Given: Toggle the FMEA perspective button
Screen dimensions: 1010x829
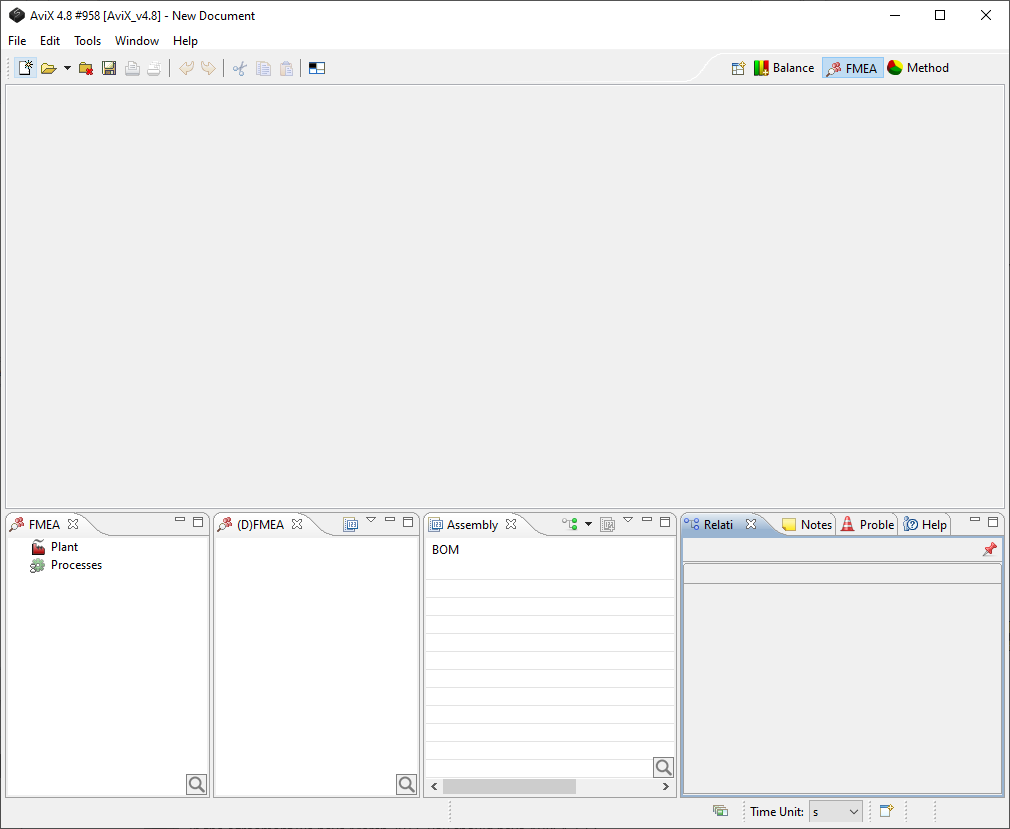Looking at the screenshot, I should 852,68.
